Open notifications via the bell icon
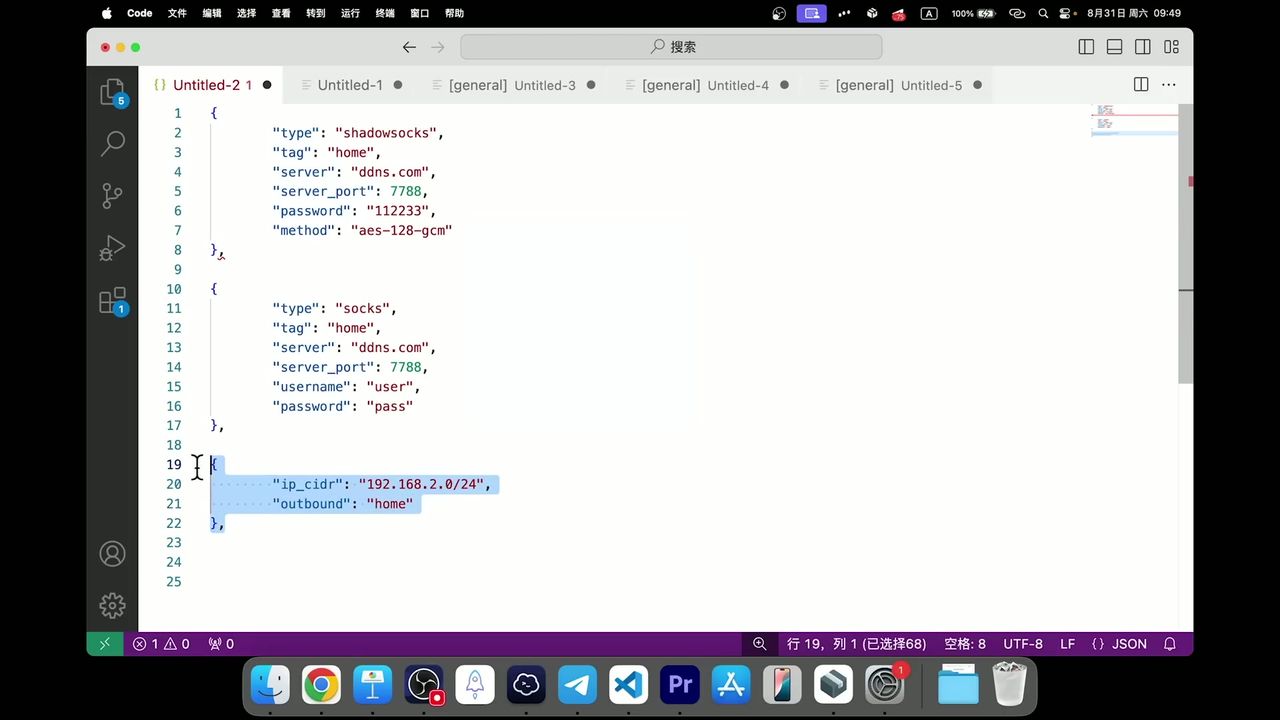Viewport: 1280px width, 720px height. tap(1169, 644)
